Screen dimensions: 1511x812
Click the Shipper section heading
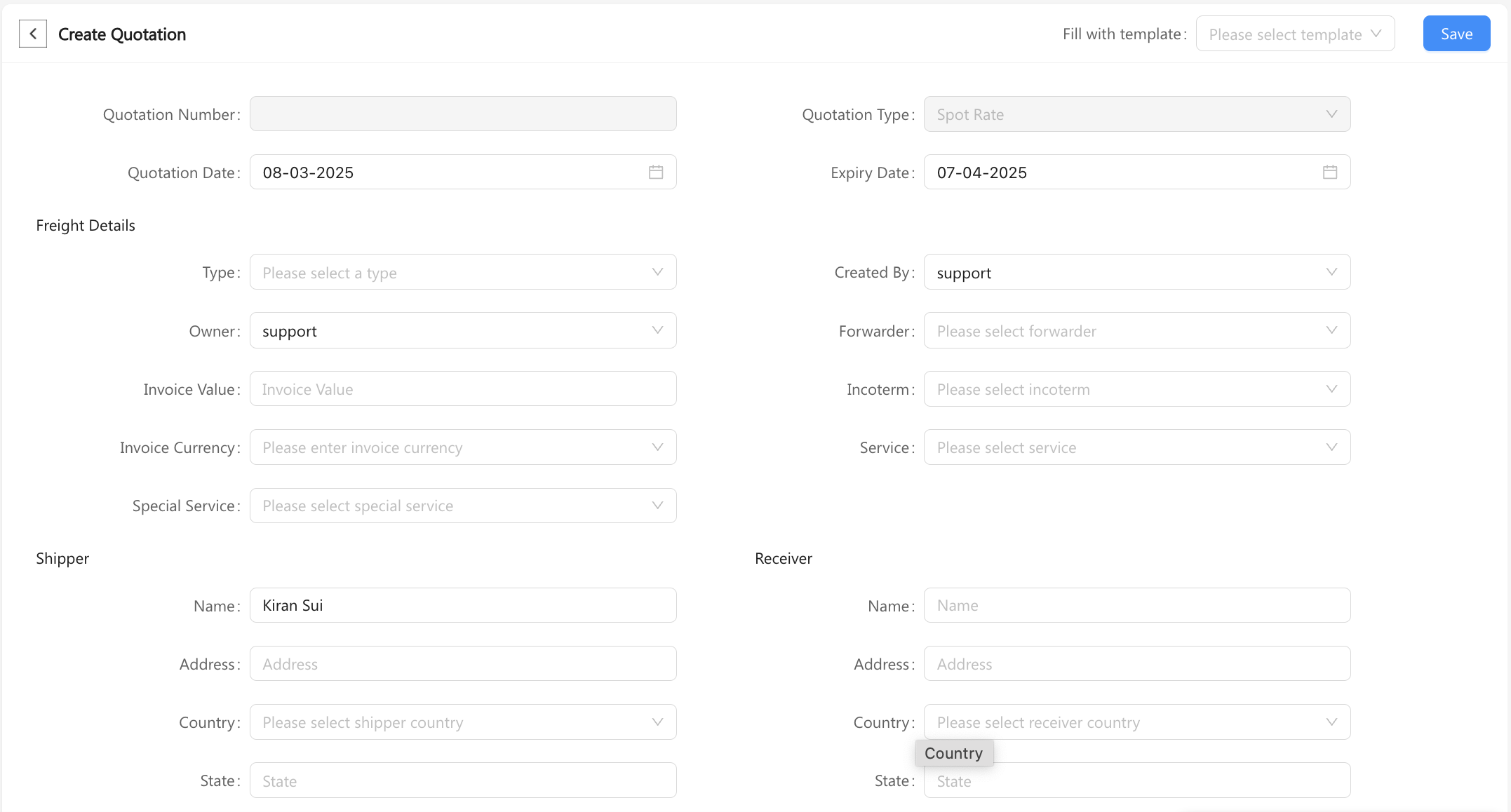[62, 558]
